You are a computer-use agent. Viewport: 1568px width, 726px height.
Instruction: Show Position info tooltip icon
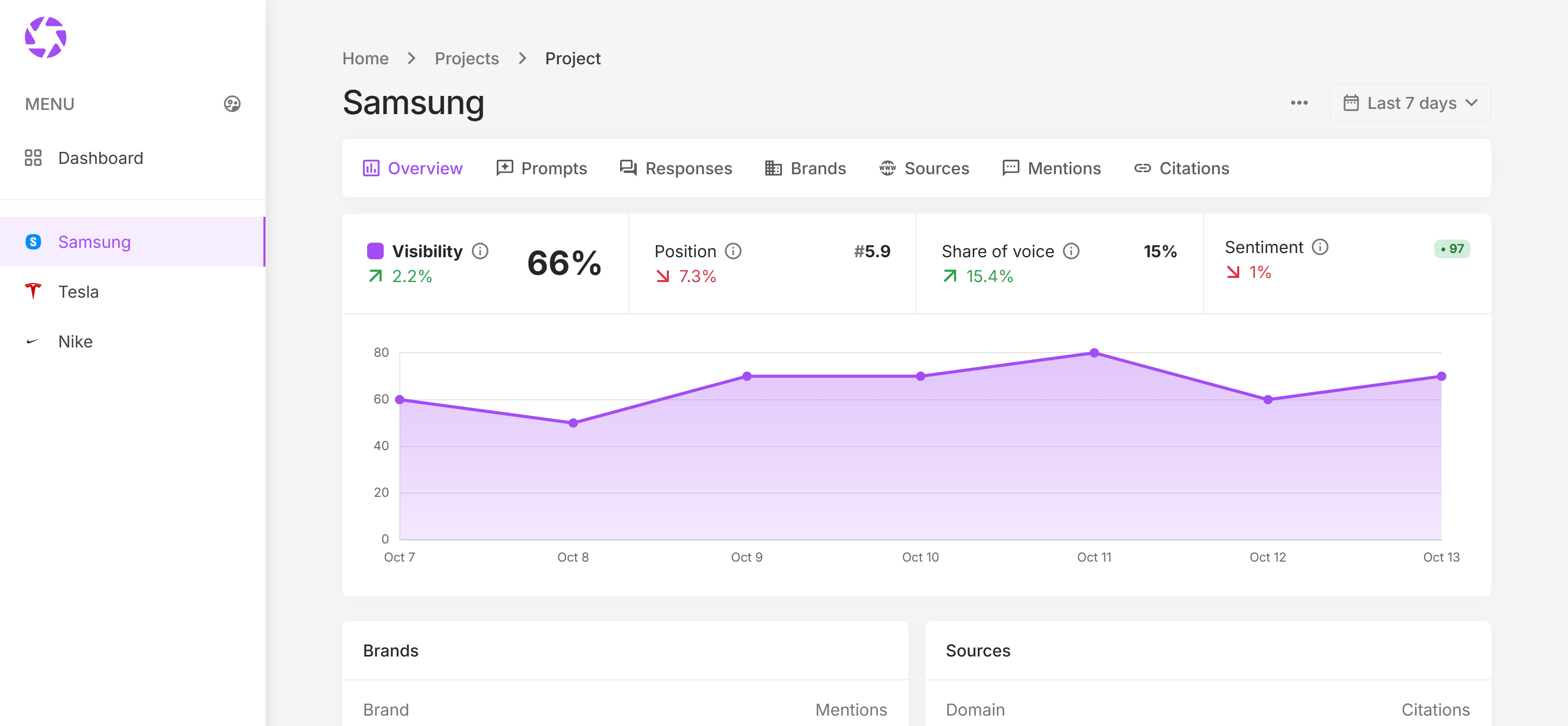pos(734,250)
